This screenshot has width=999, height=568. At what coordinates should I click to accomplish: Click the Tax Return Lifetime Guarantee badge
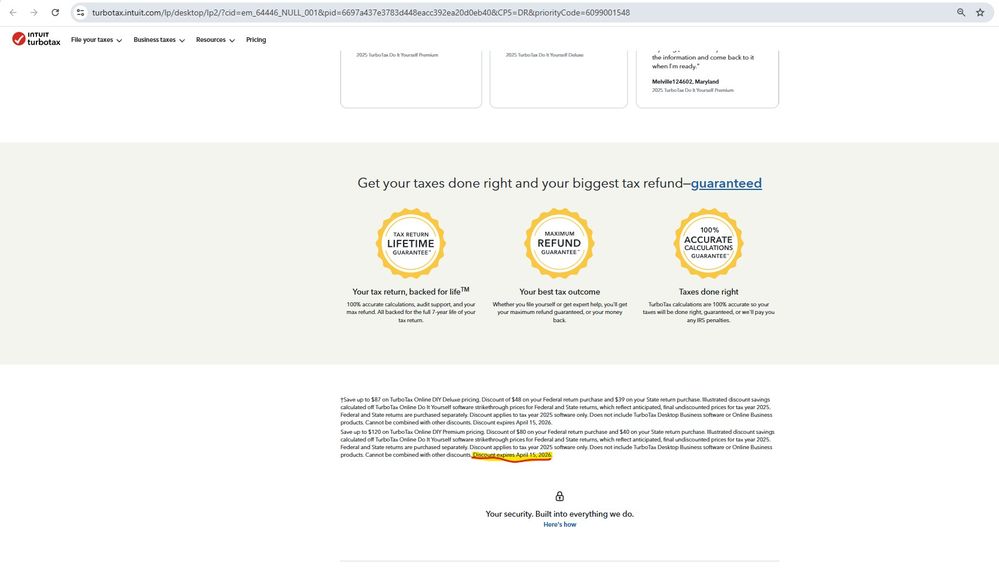pos(411,243)
